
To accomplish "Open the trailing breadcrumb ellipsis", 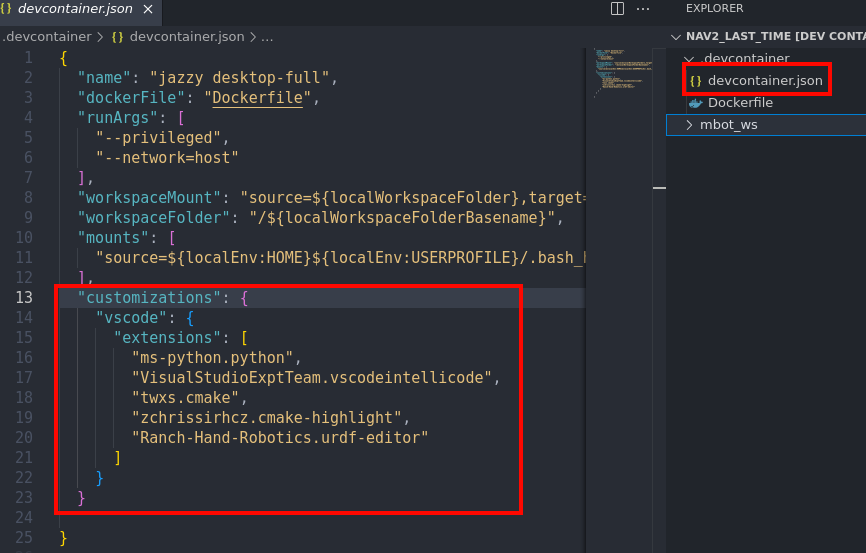I will pyautogui.click(x=267, y=37).
